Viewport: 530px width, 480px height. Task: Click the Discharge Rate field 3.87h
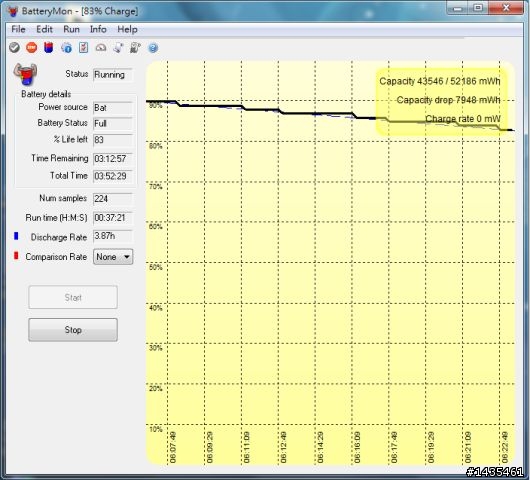click(113, 236)
